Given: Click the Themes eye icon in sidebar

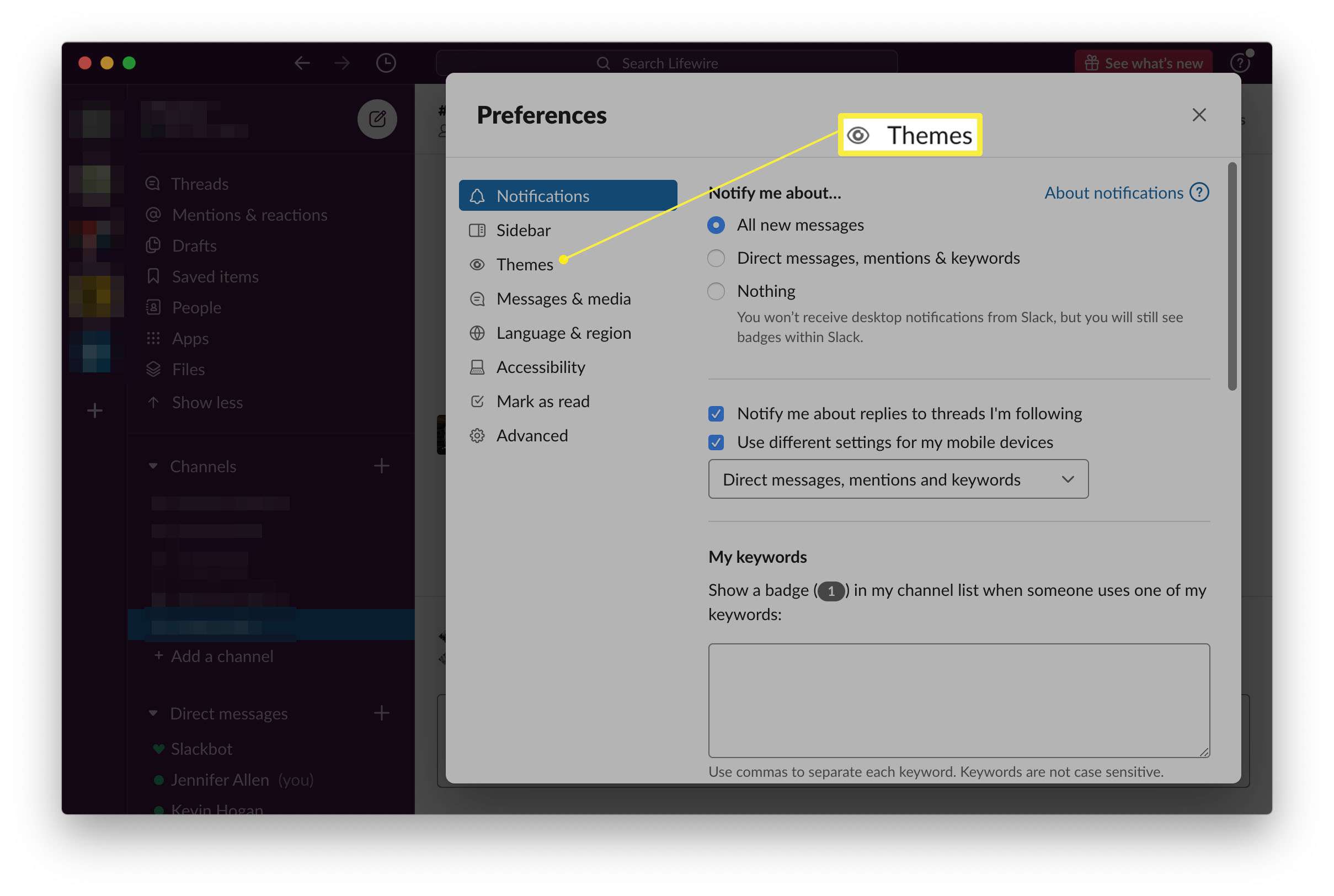Looking at the screenshot, I should tap(478, 264).
